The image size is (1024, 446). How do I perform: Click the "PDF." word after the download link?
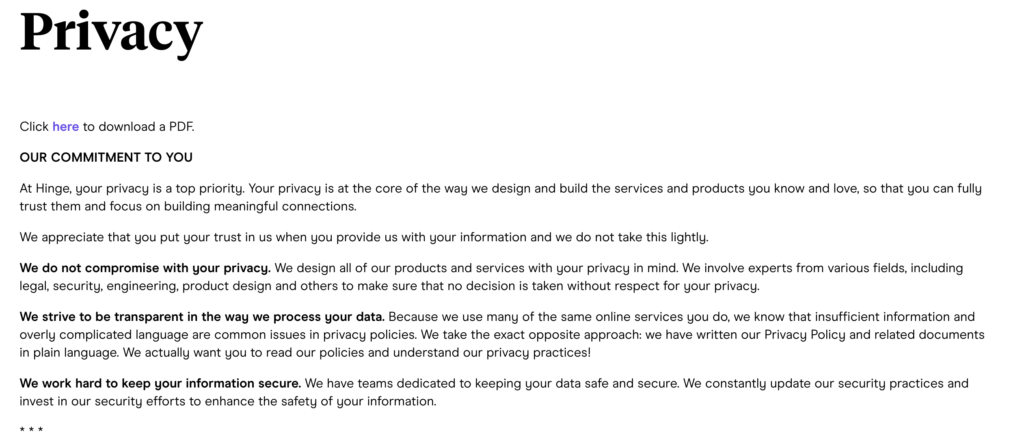(x=182, y=127)
